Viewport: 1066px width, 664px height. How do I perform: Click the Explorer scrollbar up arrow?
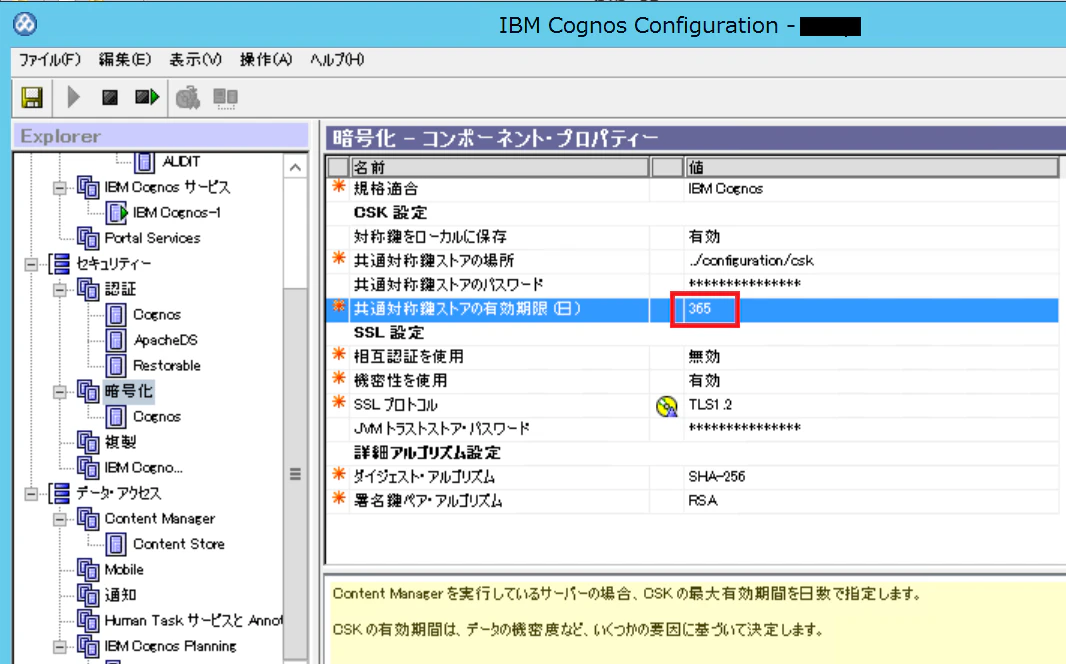click(295, 167)
